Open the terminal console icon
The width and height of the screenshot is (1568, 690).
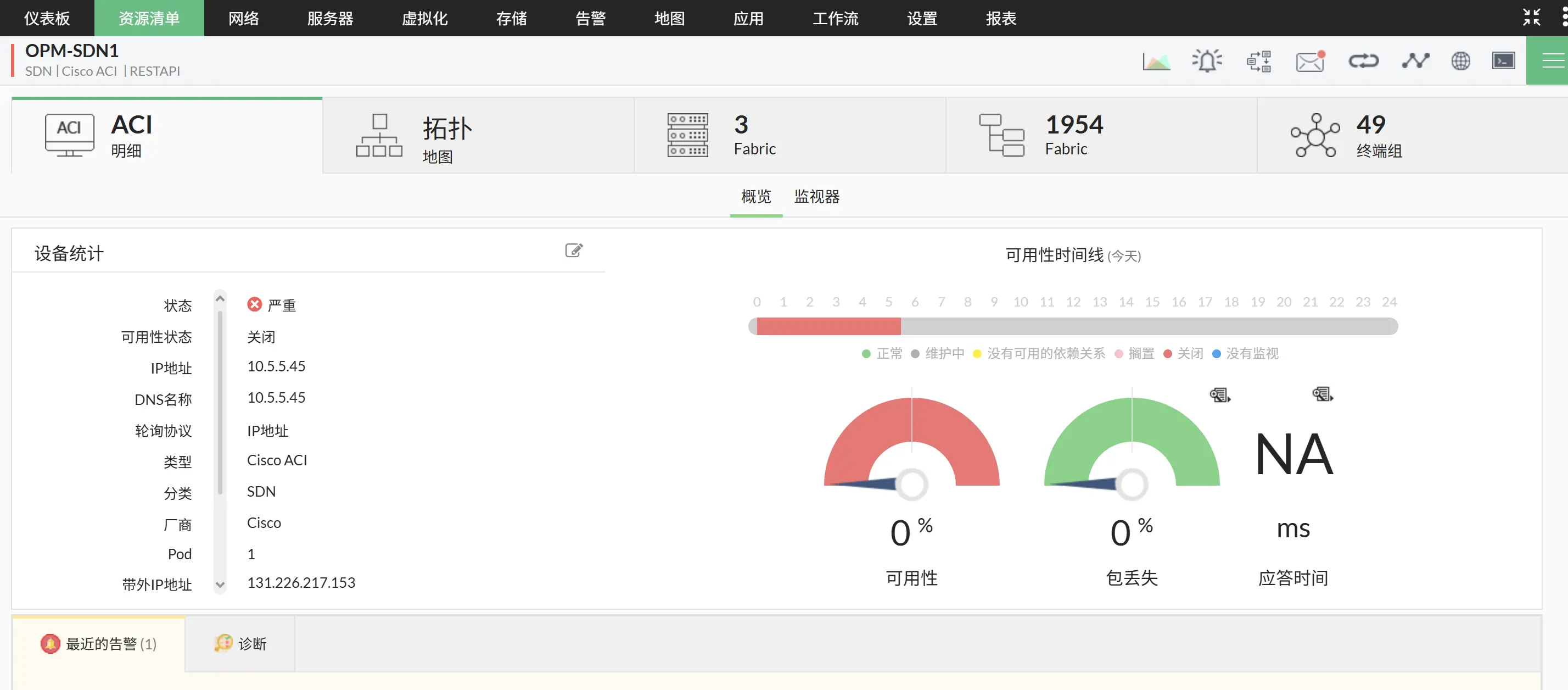1503,61
